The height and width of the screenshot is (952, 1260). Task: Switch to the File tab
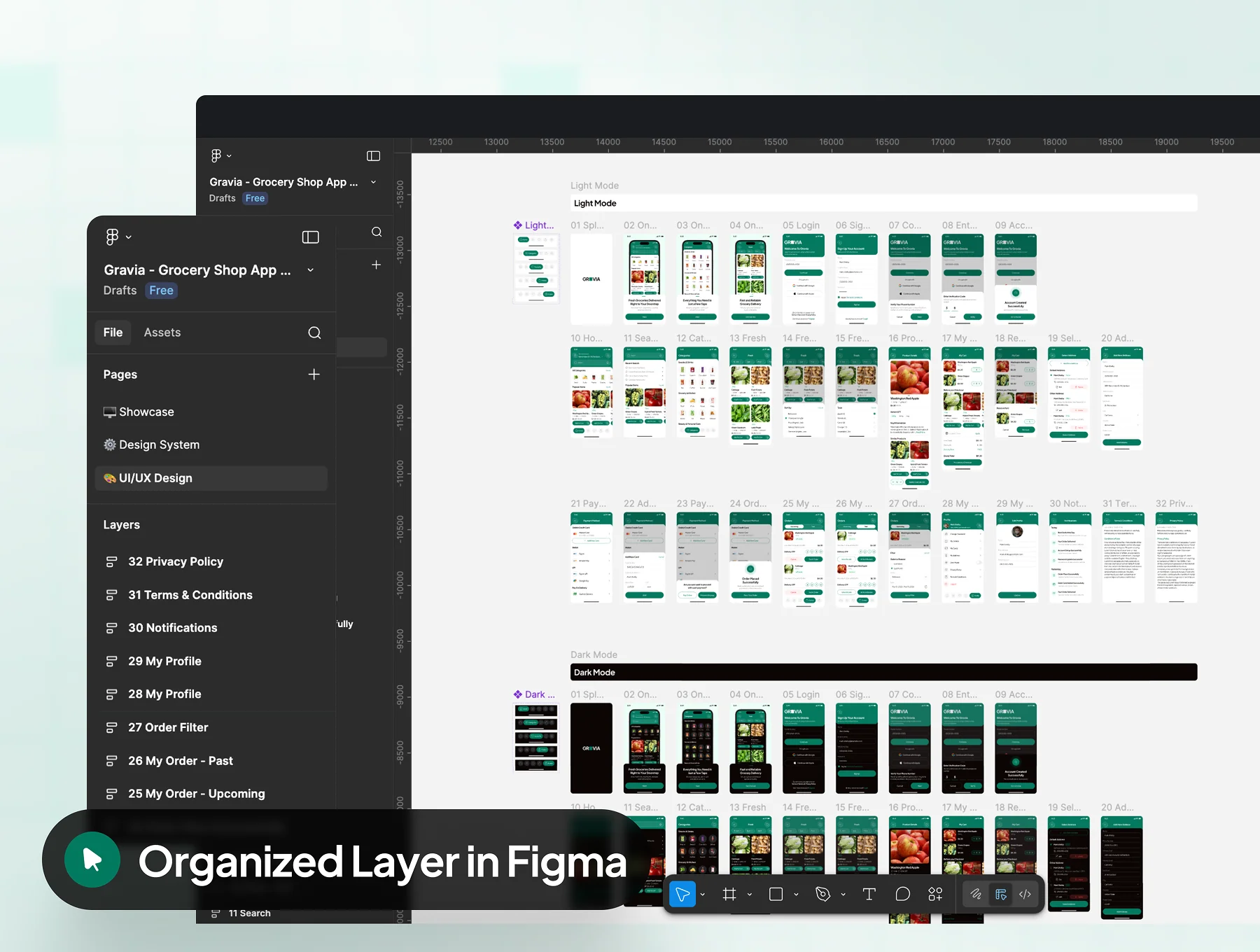tap(113, 332)
